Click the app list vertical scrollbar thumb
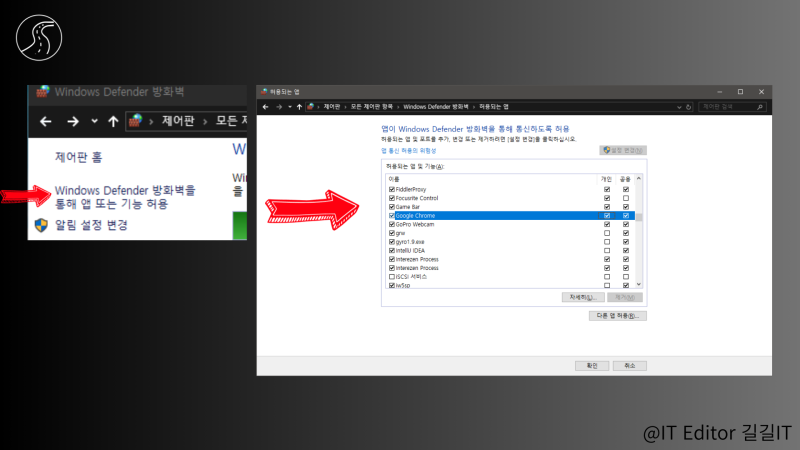800x450 pixels. point(639,217)
